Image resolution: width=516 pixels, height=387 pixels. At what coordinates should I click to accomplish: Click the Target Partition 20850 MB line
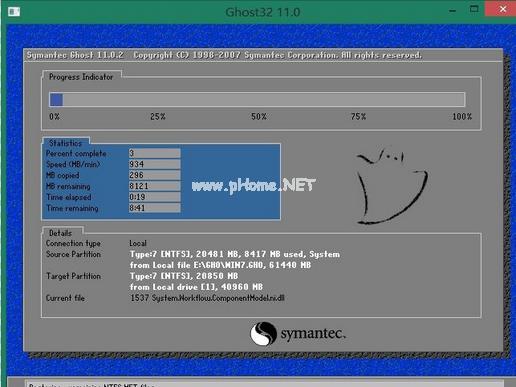tap(184, 276)
